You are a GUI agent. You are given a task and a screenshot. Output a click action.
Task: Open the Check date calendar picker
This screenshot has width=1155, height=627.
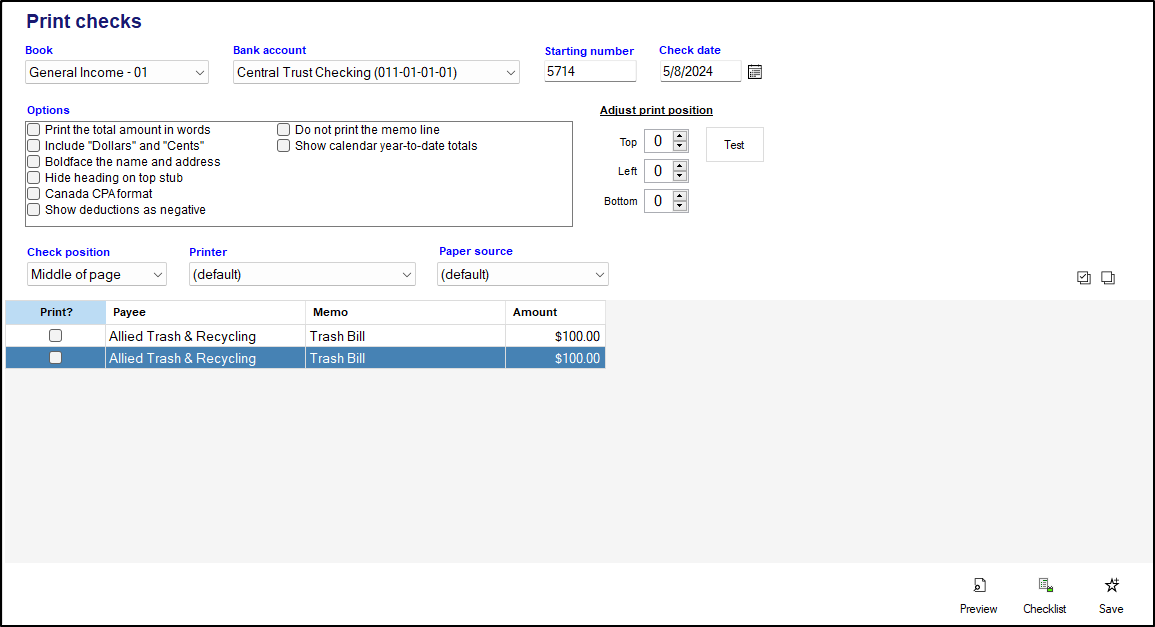[x=755, y=72]
